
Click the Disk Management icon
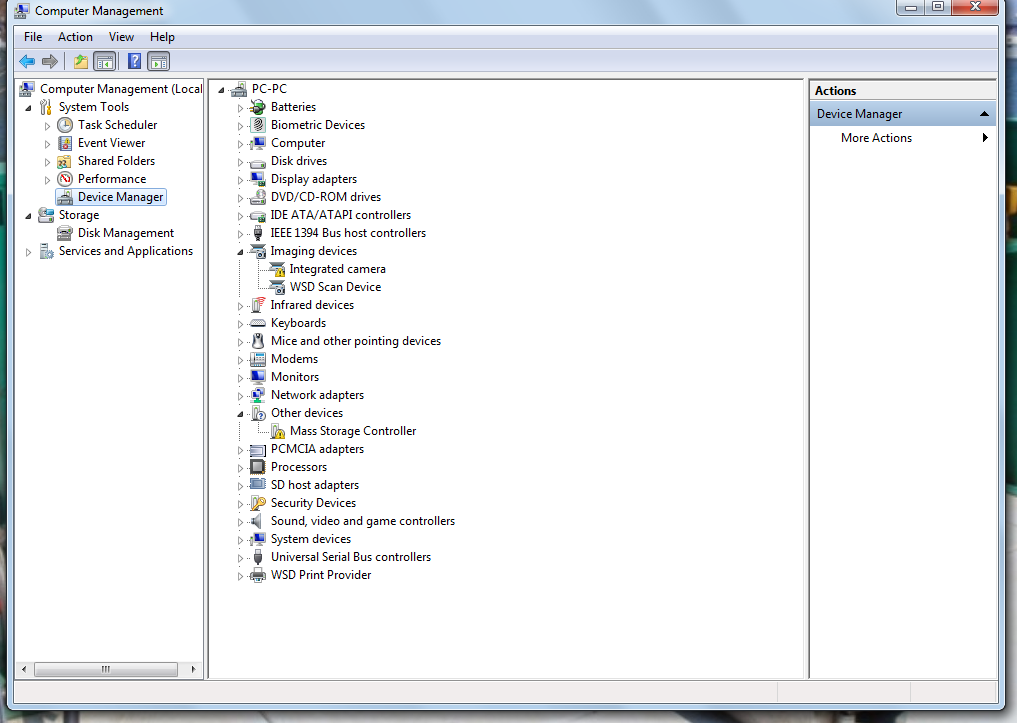[65, 233]
